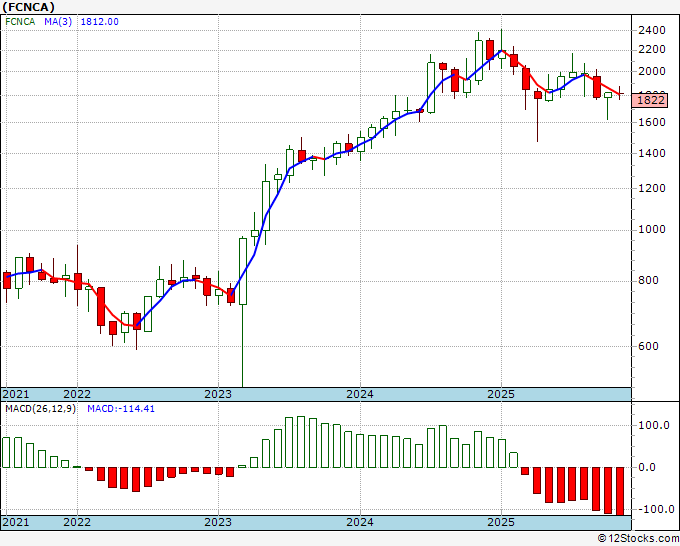The width and height of the screenshot is (680, 546).
Task: Select the FCNCA legend label
Action: pos(20,22)
